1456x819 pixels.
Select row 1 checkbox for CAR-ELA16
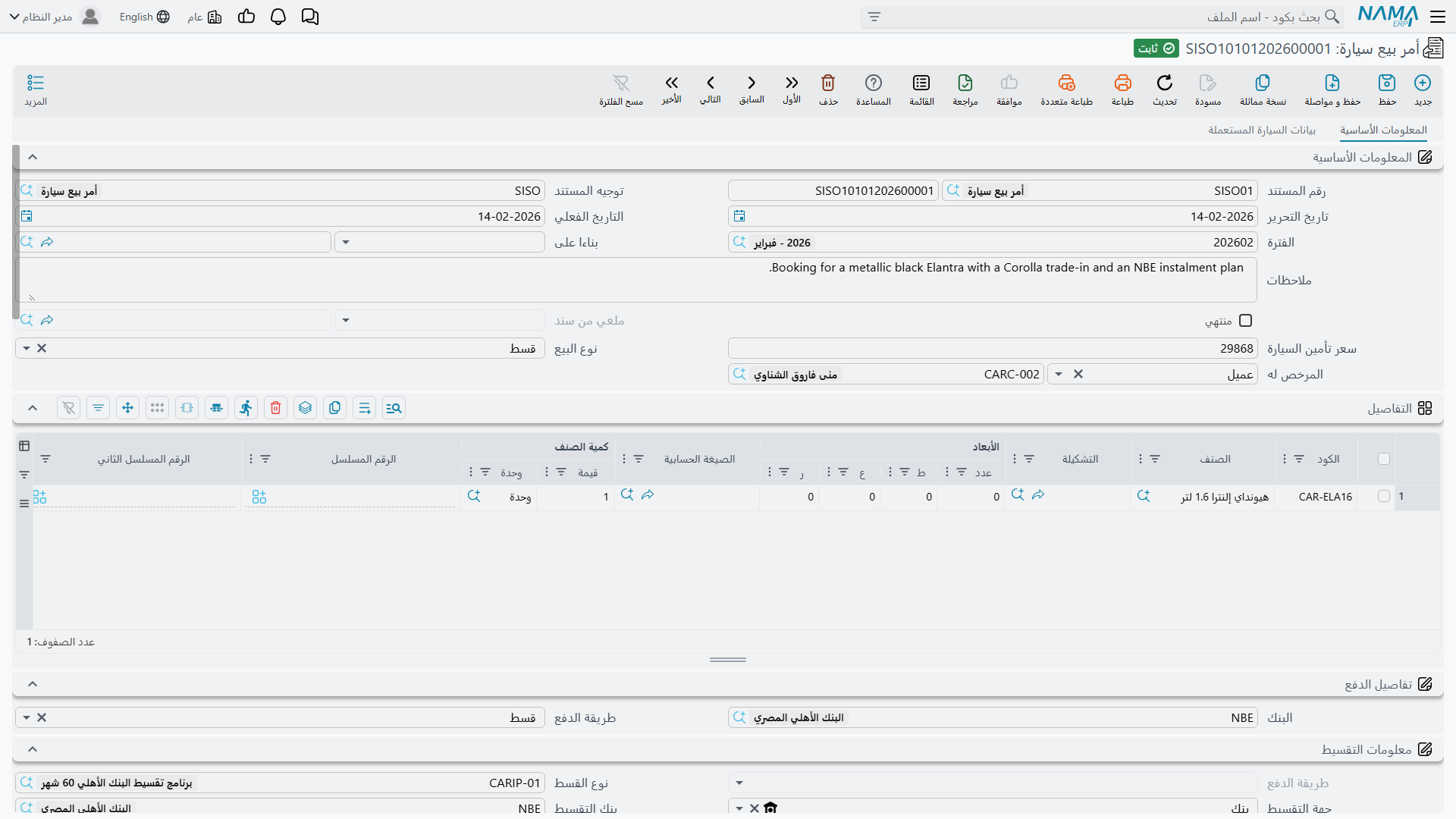(1384, 497)
